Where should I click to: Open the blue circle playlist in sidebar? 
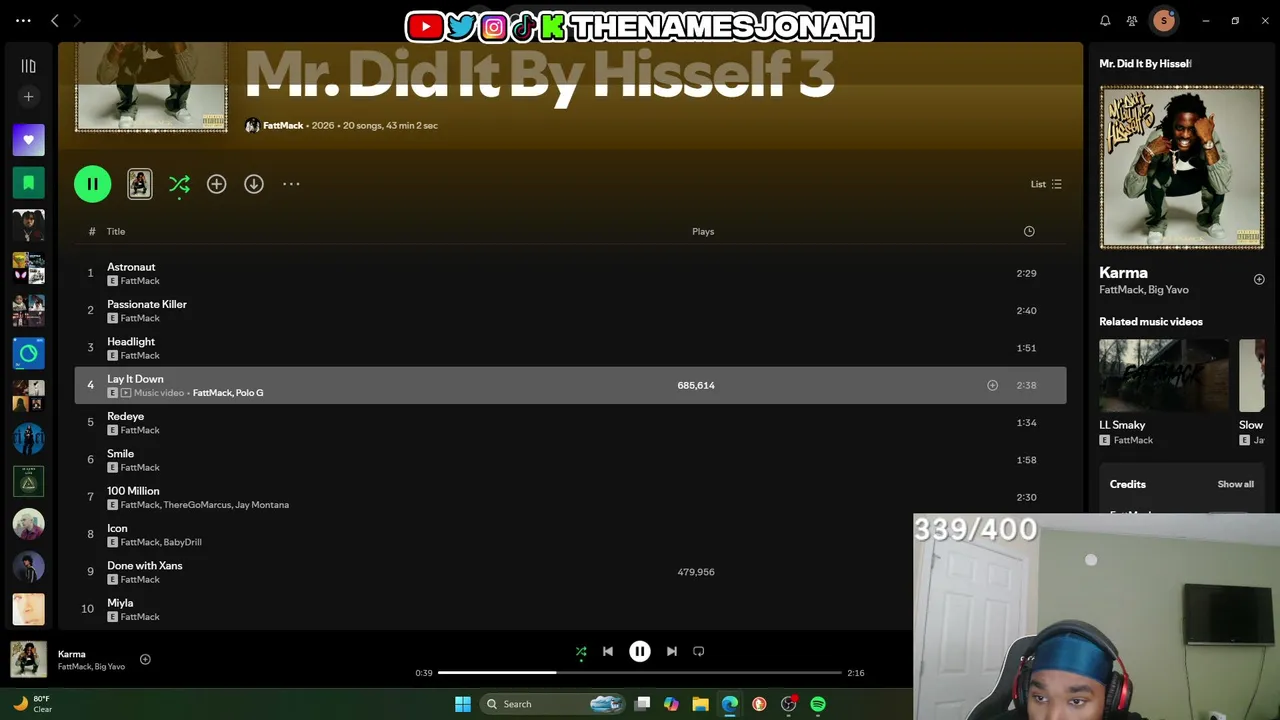(28, 353)
